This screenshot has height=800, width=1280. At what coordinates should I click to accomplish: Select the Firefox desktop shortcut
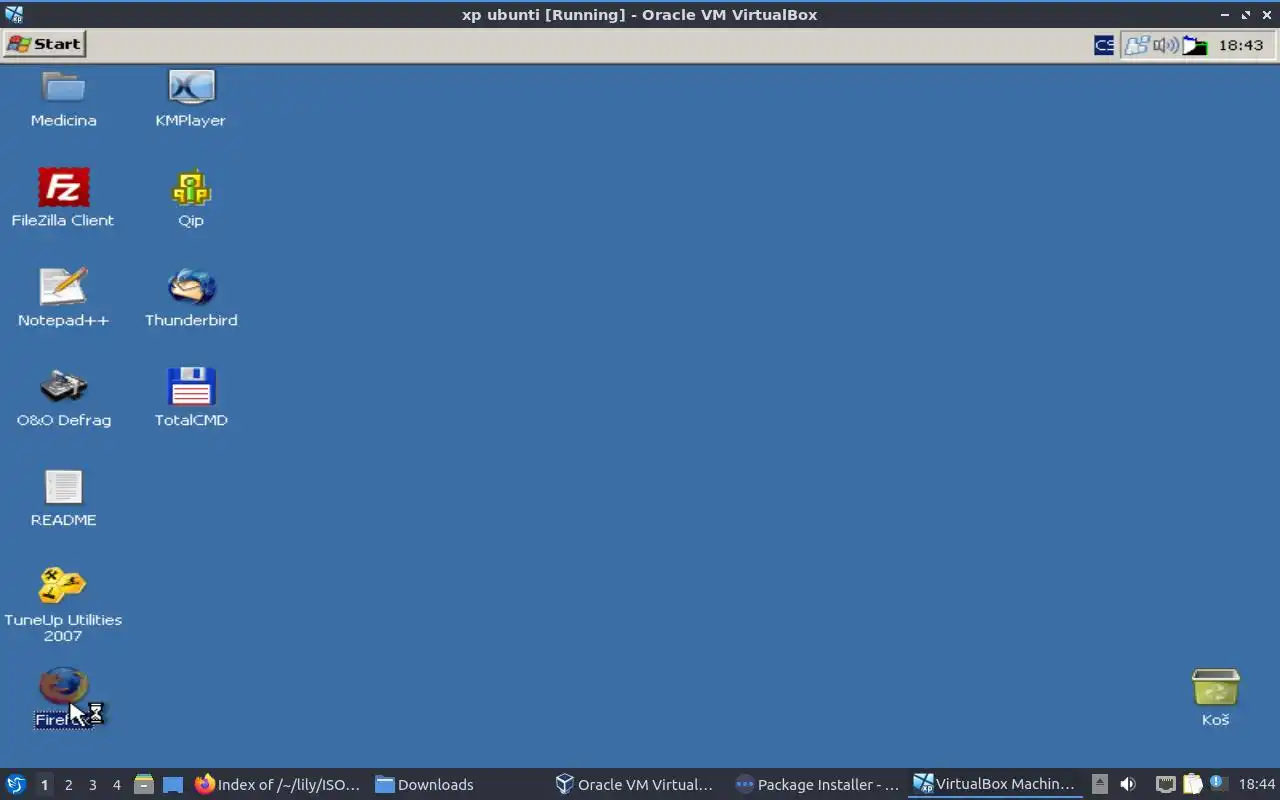point(63,698)
